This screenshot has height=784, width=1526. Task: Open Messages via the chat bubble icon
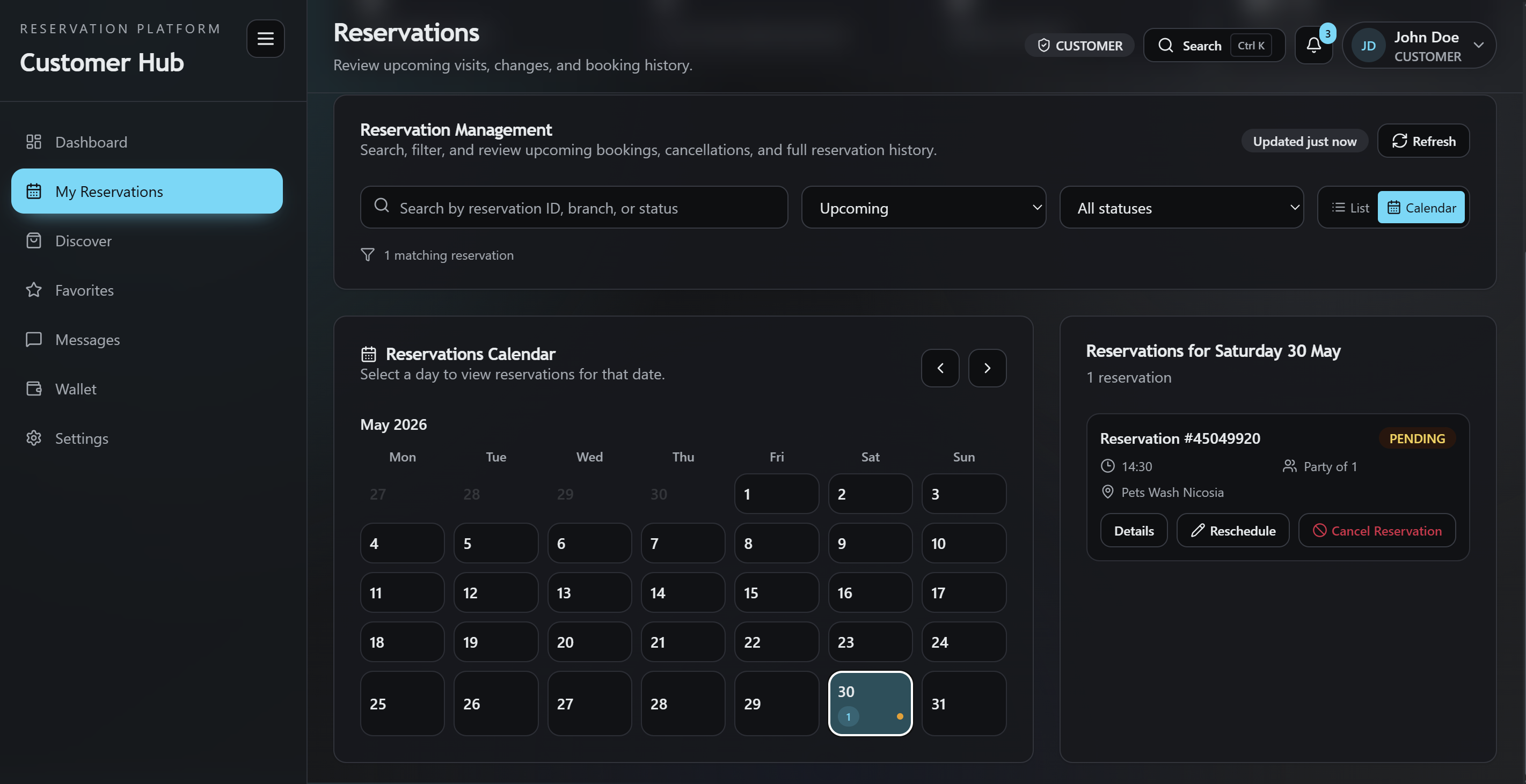[34, 339]
